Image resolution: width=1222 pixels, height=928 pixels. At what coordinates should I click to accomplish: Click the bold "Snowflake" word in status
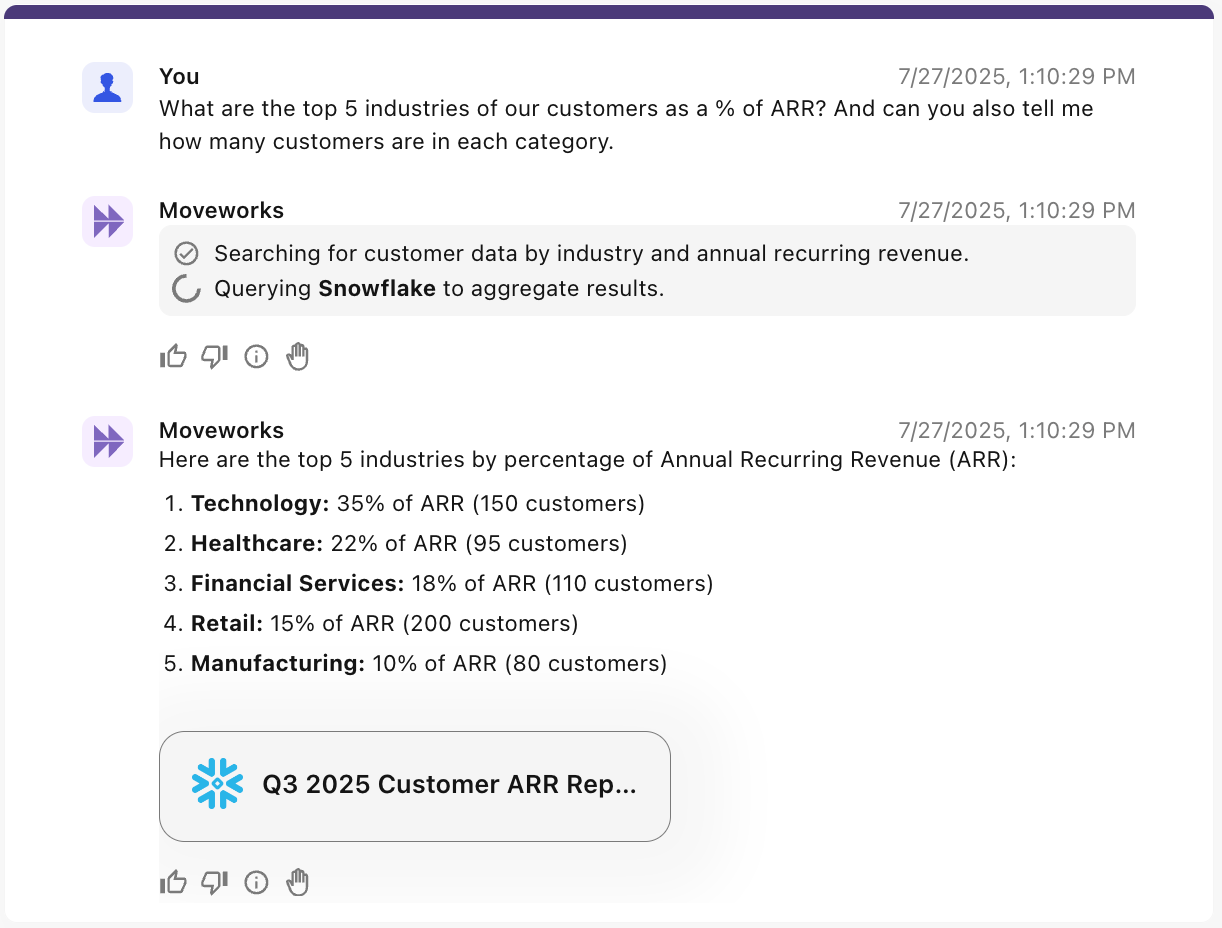click(x=377, y=289)
